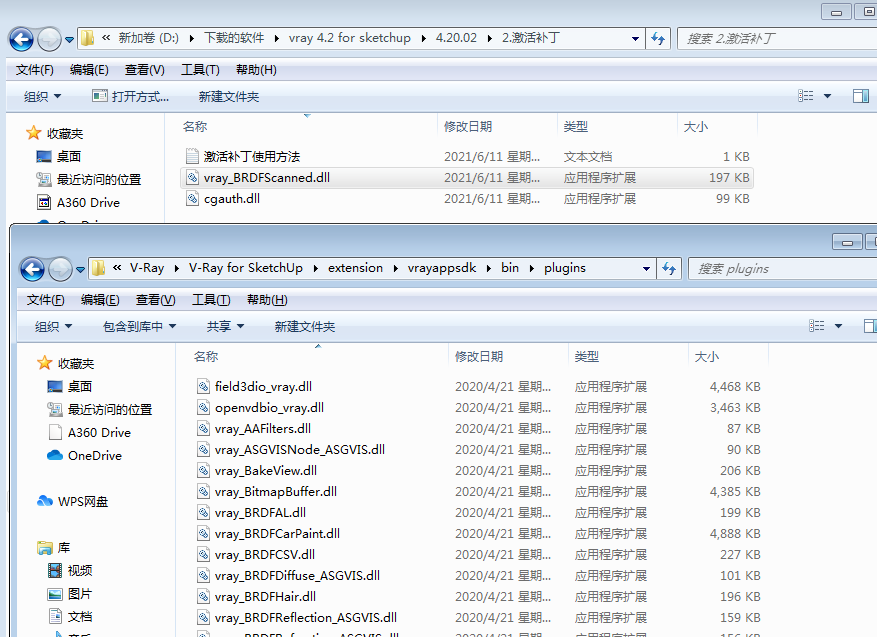877x637 pixels.
Task: Click the preview pane icon in the 2.激活补丁 window
Action: coord(861,96)
